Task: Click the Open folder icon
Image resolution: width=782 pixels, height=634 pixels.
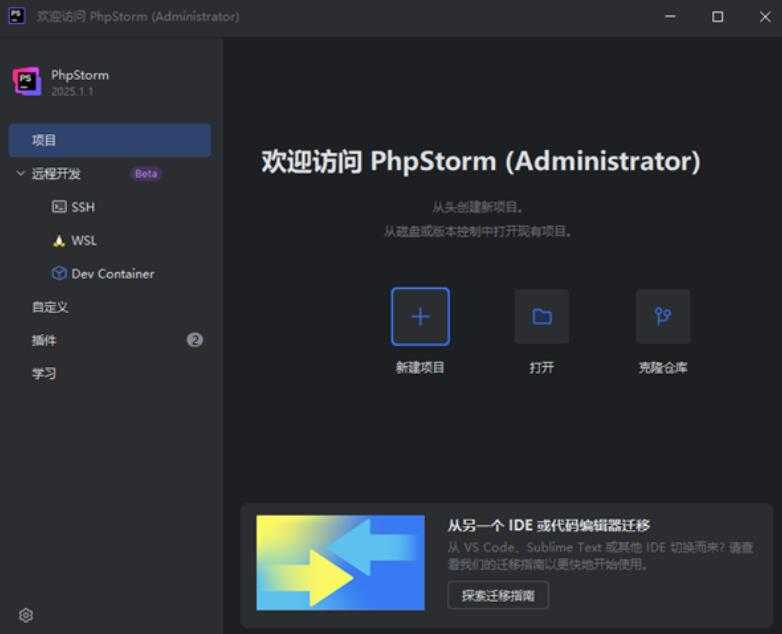Action: tap(542, 317)
